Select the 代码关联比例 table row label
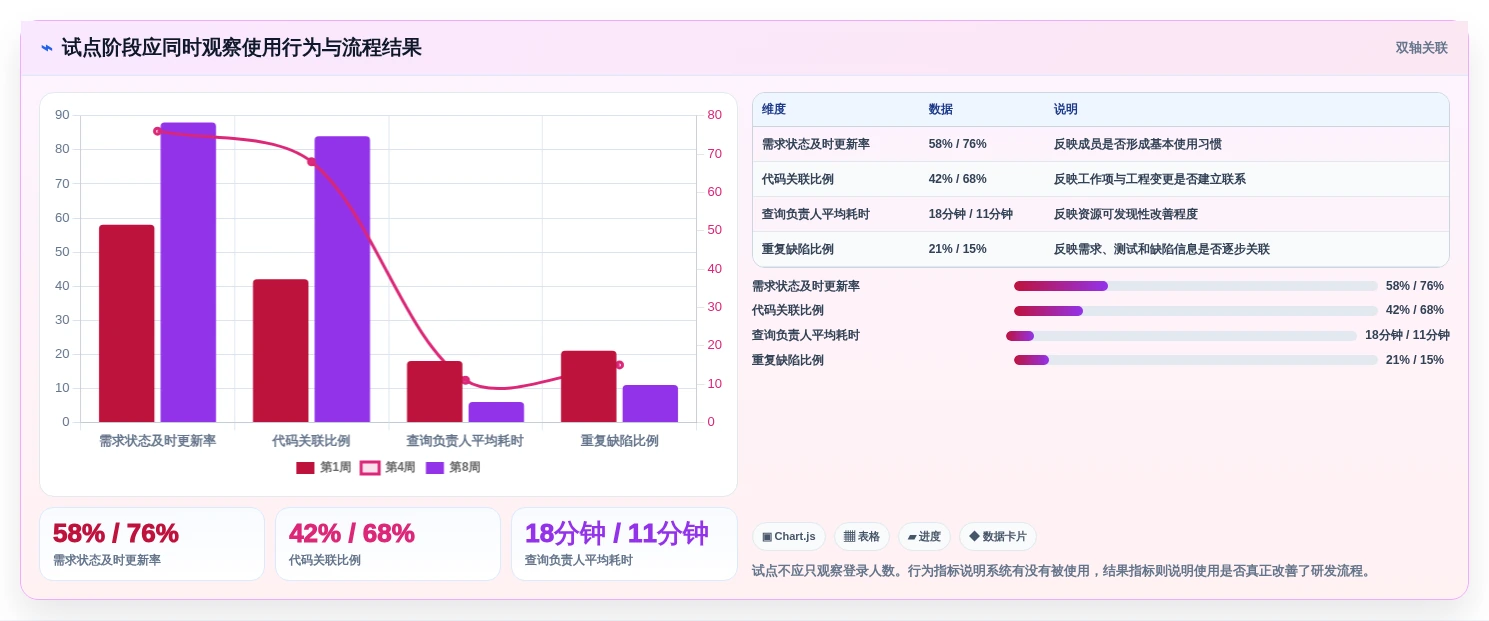Viewport: 1489px width, 621px height. coord(797,179)
